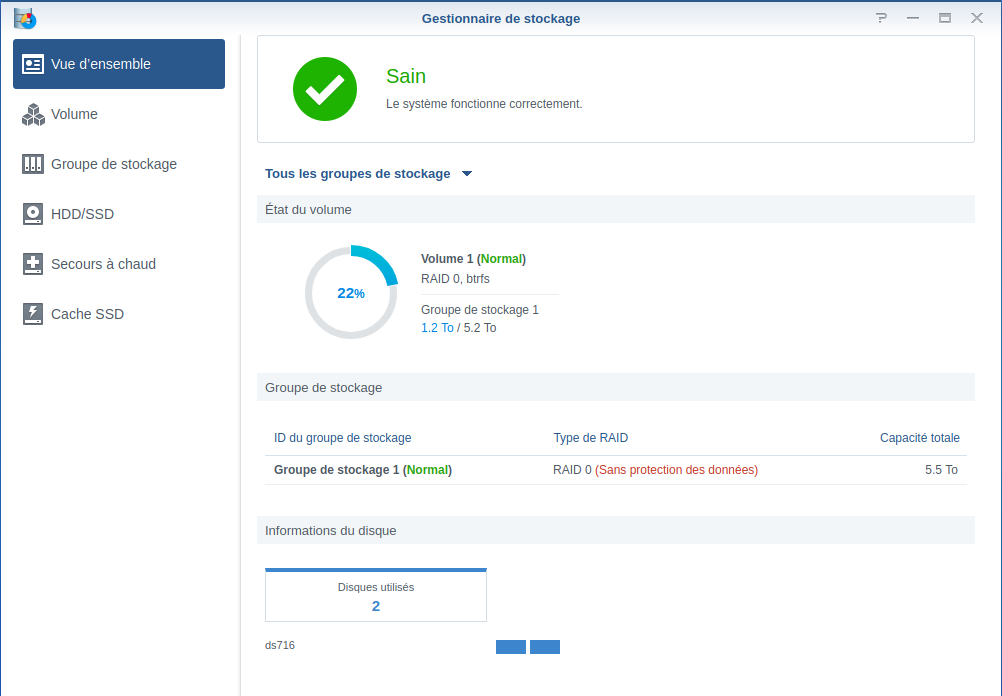Click the Volume cubes icon
This screenshot has height=696, width=1002.
pos(33,114)
